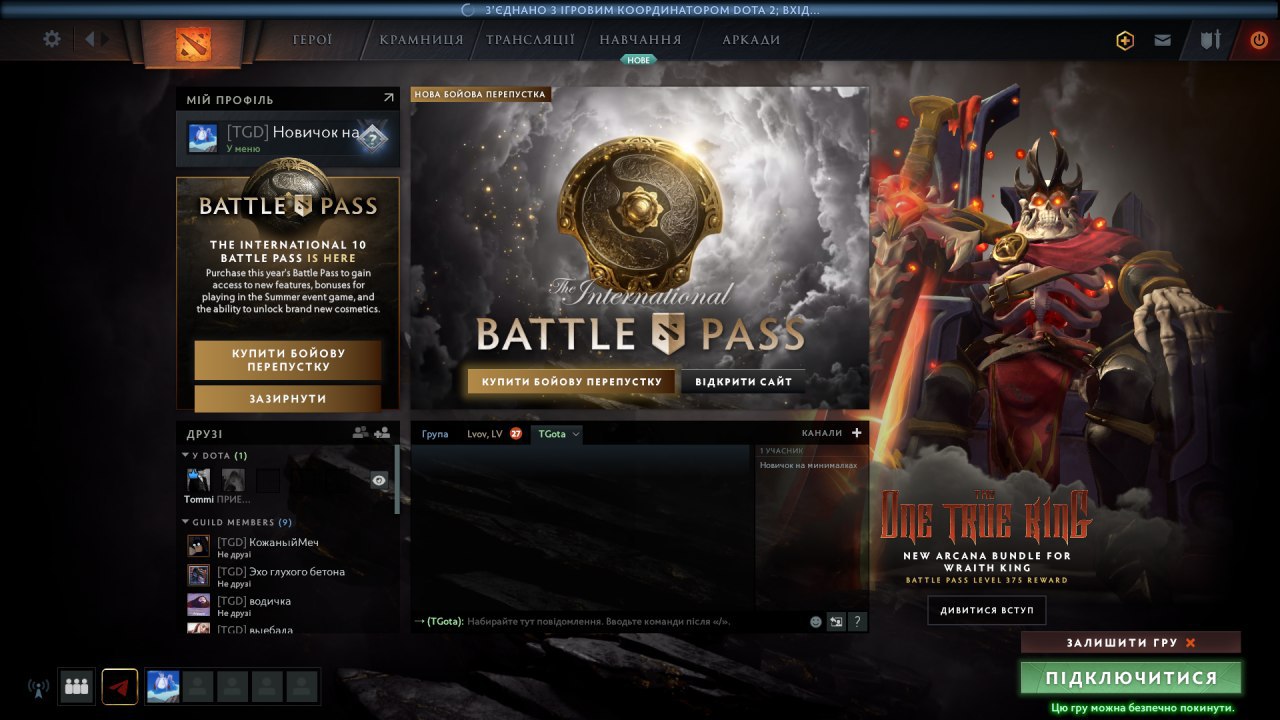Click the ЗАЗИРНУТИ button
The height and width of the screenshot is (720, 1280).
point(288,398)
